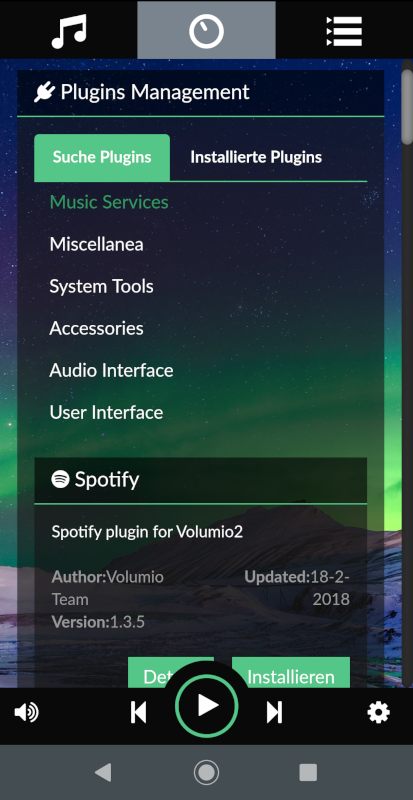
Task: Open the music note browse tab
Action: pyautogui.click(x=68, y=31)
